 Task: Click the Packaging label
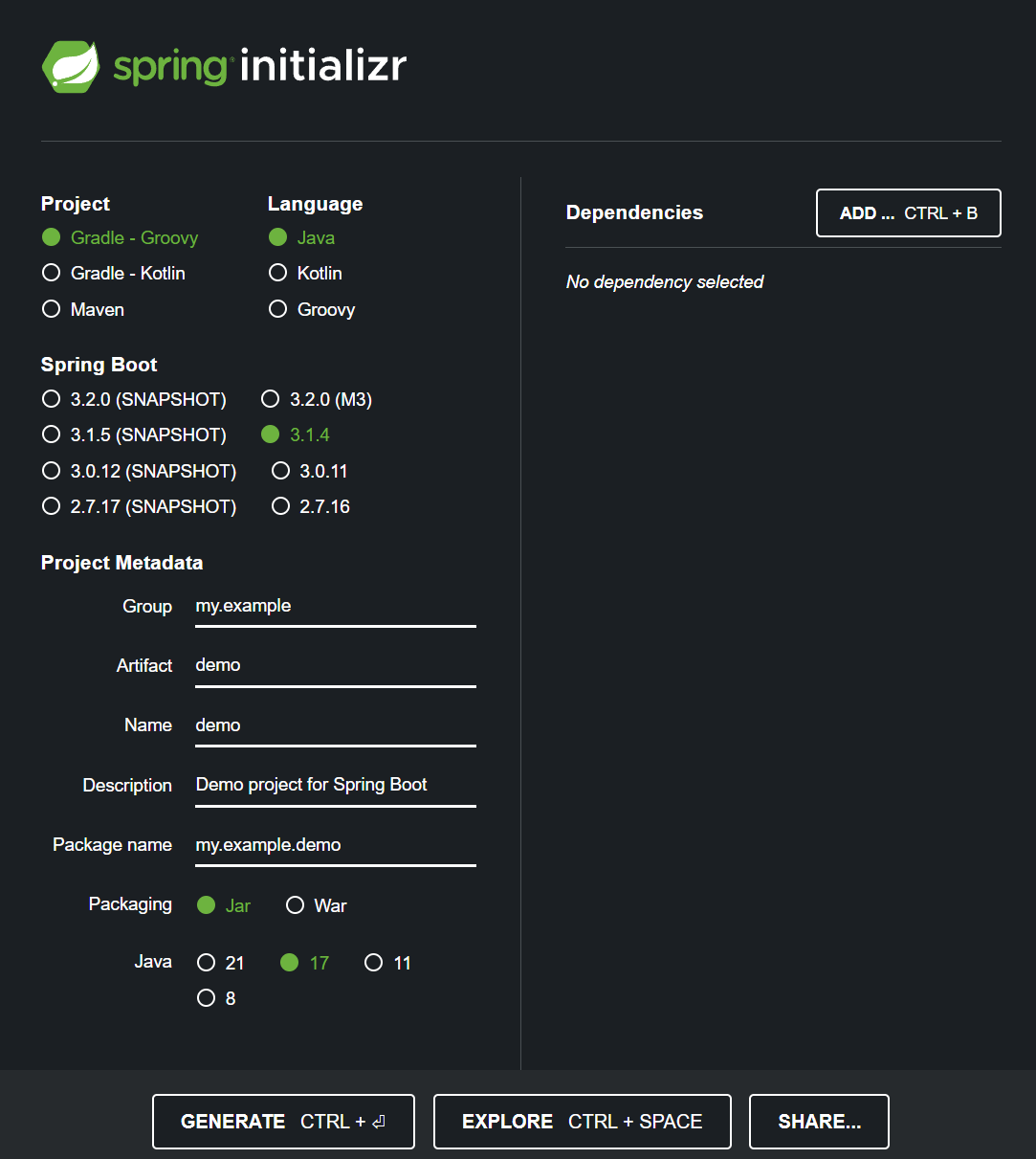[x=131, y=904]
